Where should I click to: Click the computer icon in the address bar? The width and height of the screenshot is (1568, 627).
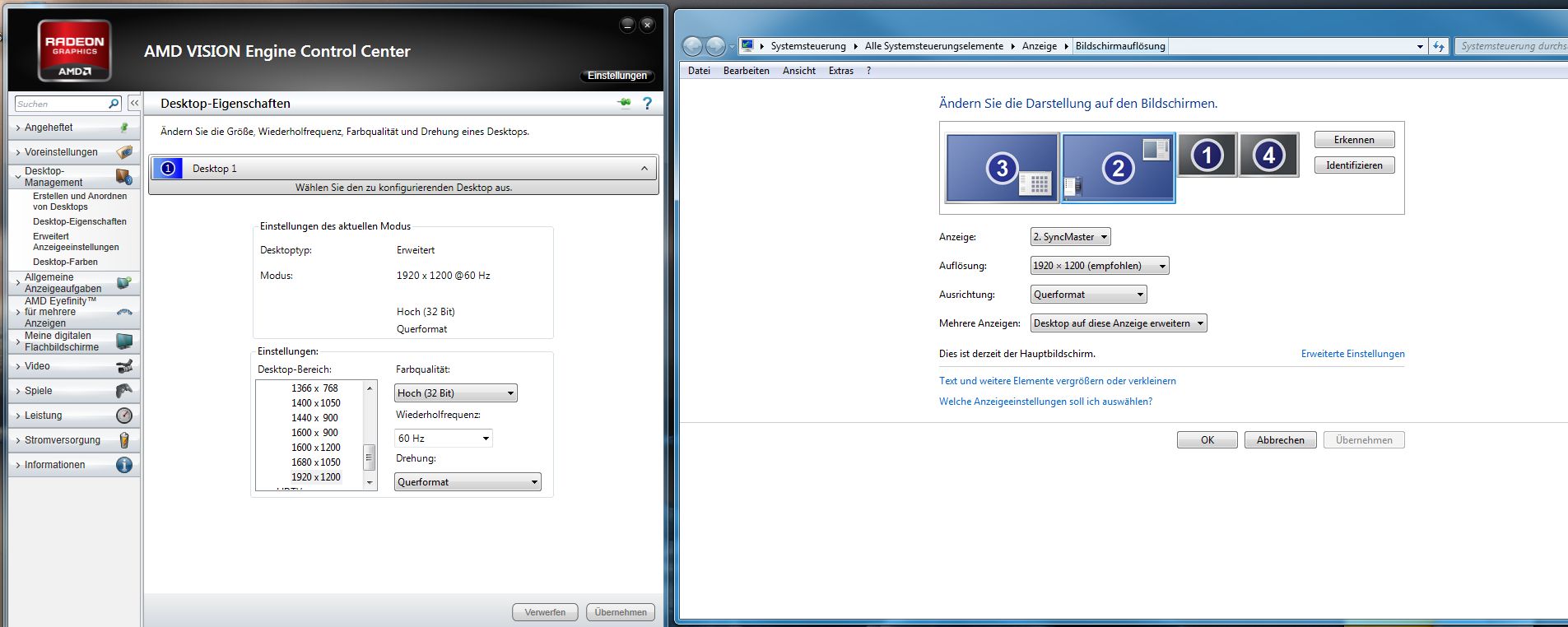pyautogui.click(x=747, y=46)
